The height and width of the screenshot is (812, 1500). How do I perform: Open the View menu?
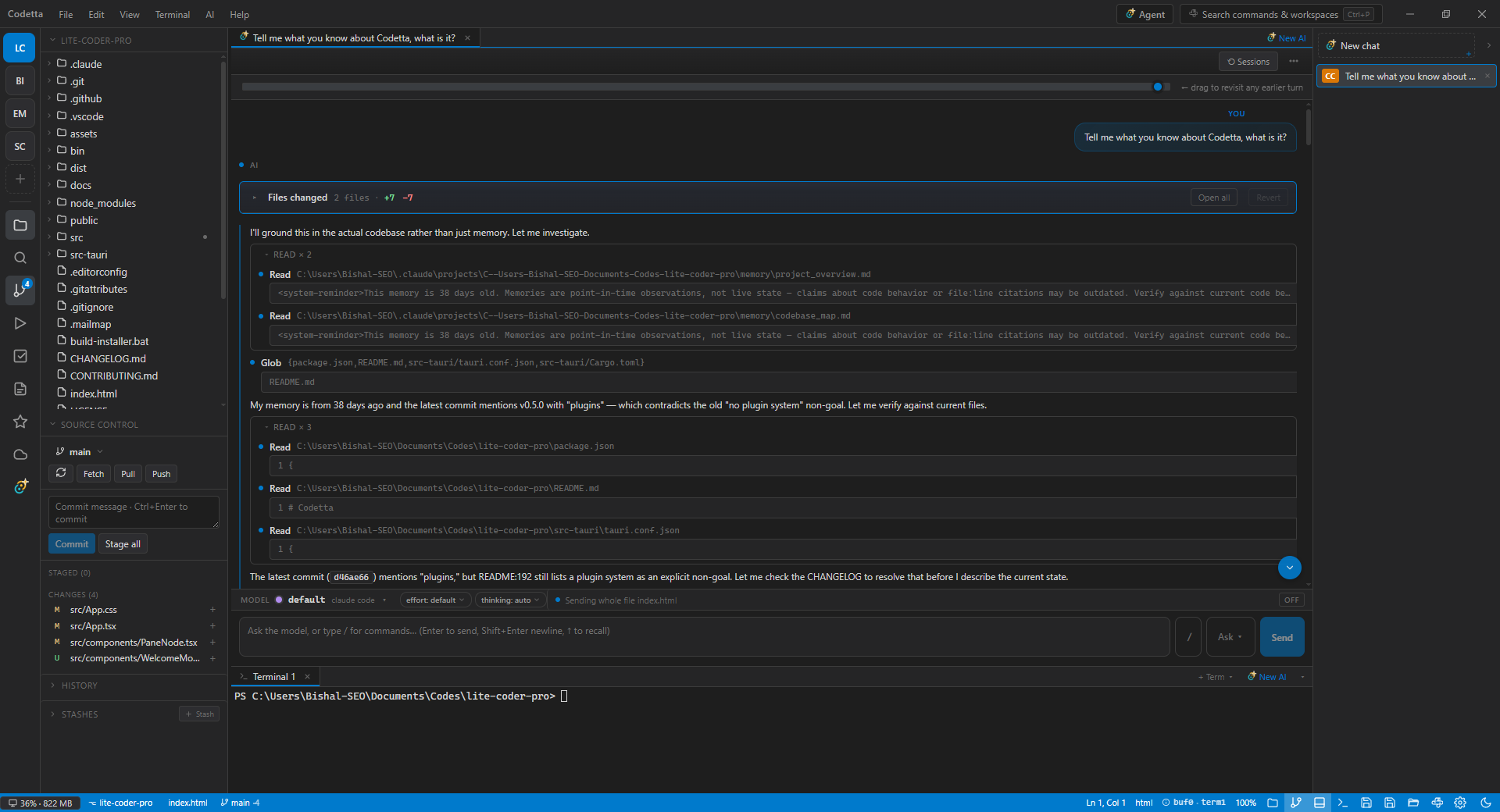[x=130, y=14]
